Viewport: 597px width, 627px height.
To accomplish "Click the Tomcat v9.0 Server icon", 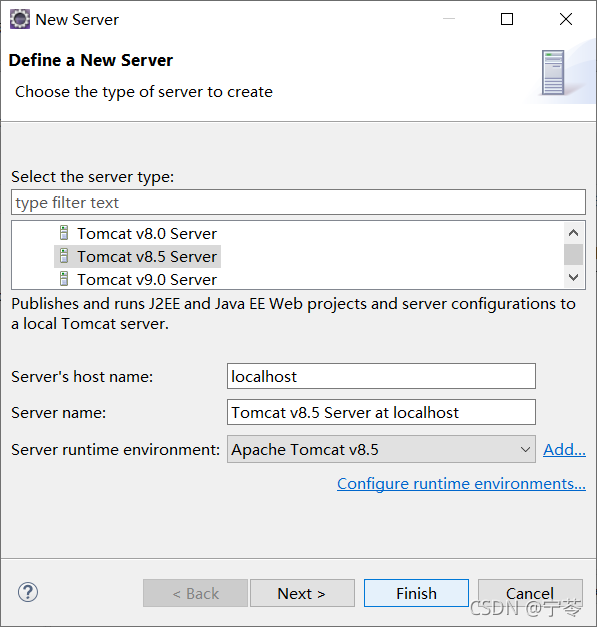I will pyautogui.click(x=64, y=279).
